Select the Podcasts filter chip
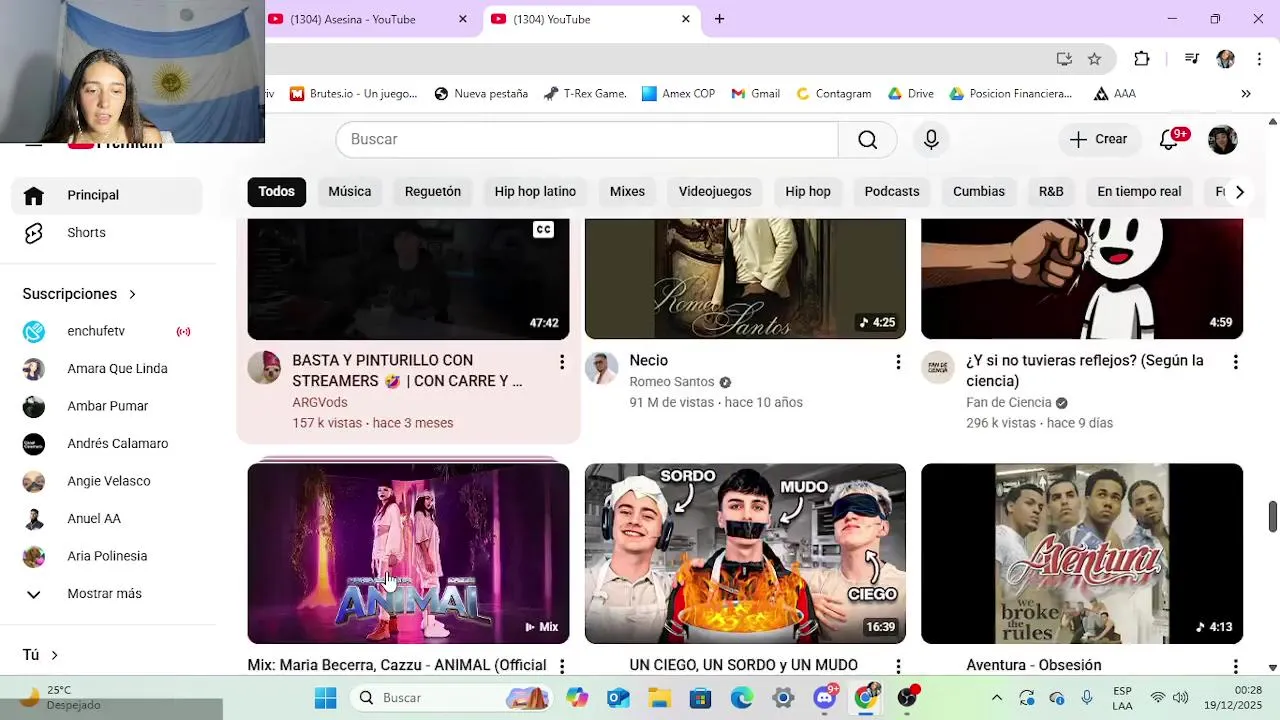The image size is (1280, 720). [892, 191]
